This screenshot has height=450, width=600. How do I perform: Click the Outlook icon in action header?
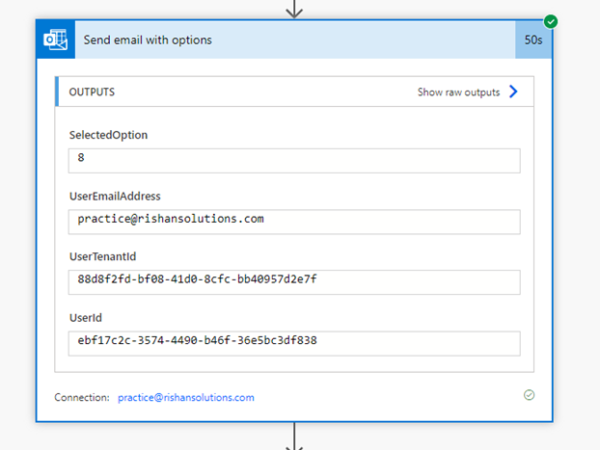(x=54, y=40)
